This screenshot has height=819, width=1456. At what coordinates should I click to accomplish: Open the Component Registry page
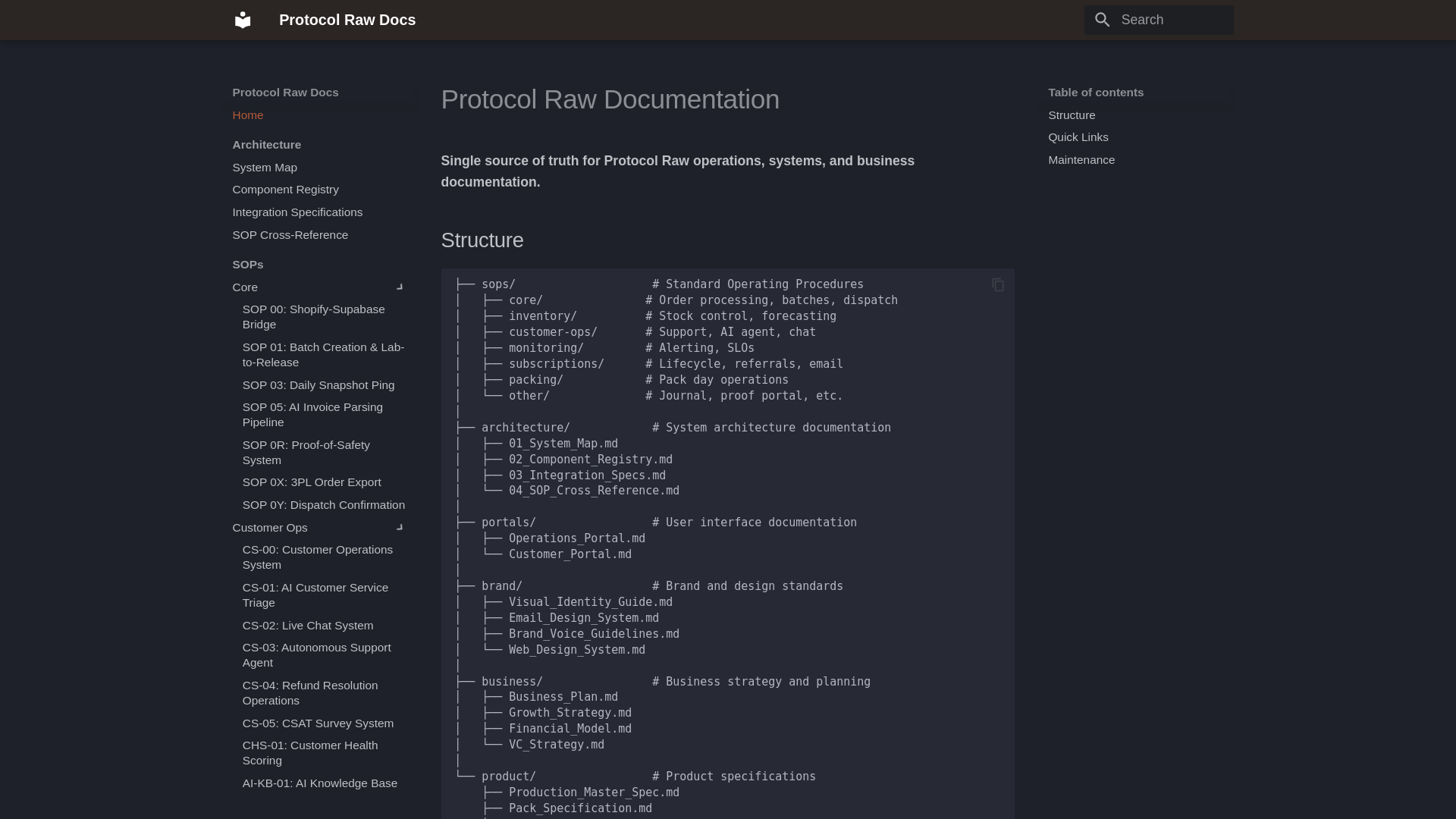coord(285,190)
